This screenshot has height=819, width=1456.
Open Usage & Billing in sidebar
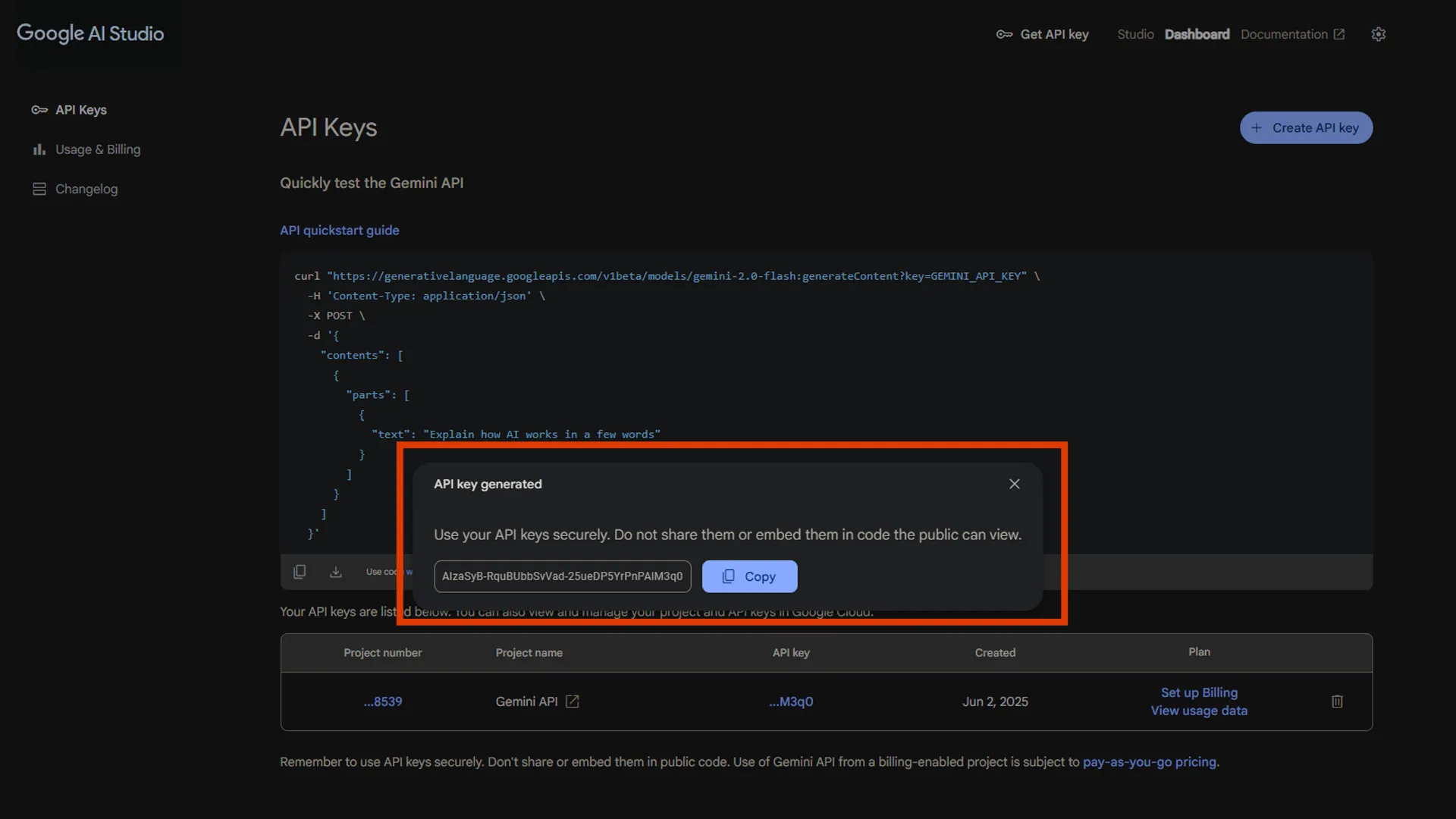coord(86,149)
